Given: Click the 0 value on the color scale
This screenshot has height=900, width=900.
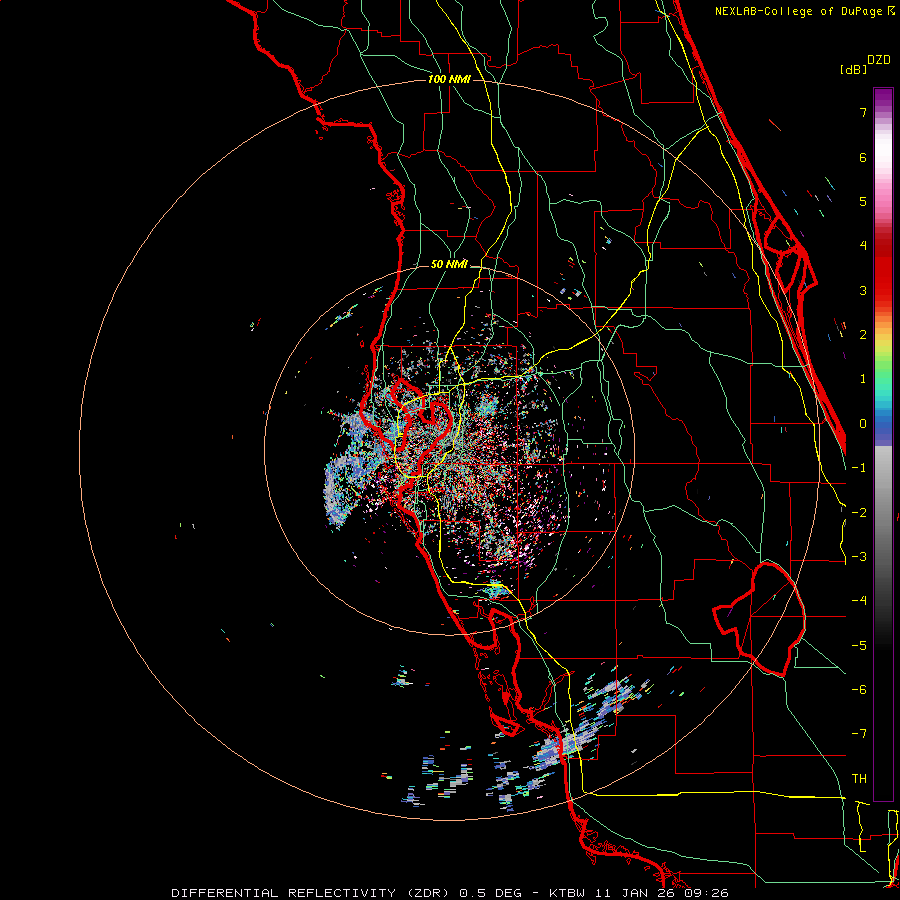Looking at the screenshot, I should 863,424.
